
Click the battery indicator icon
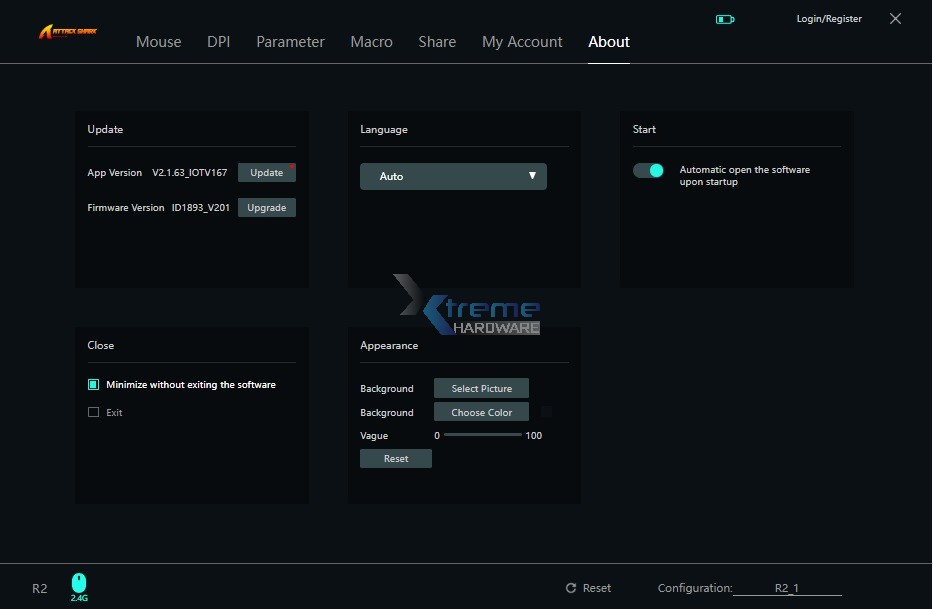tap(723, 18)
